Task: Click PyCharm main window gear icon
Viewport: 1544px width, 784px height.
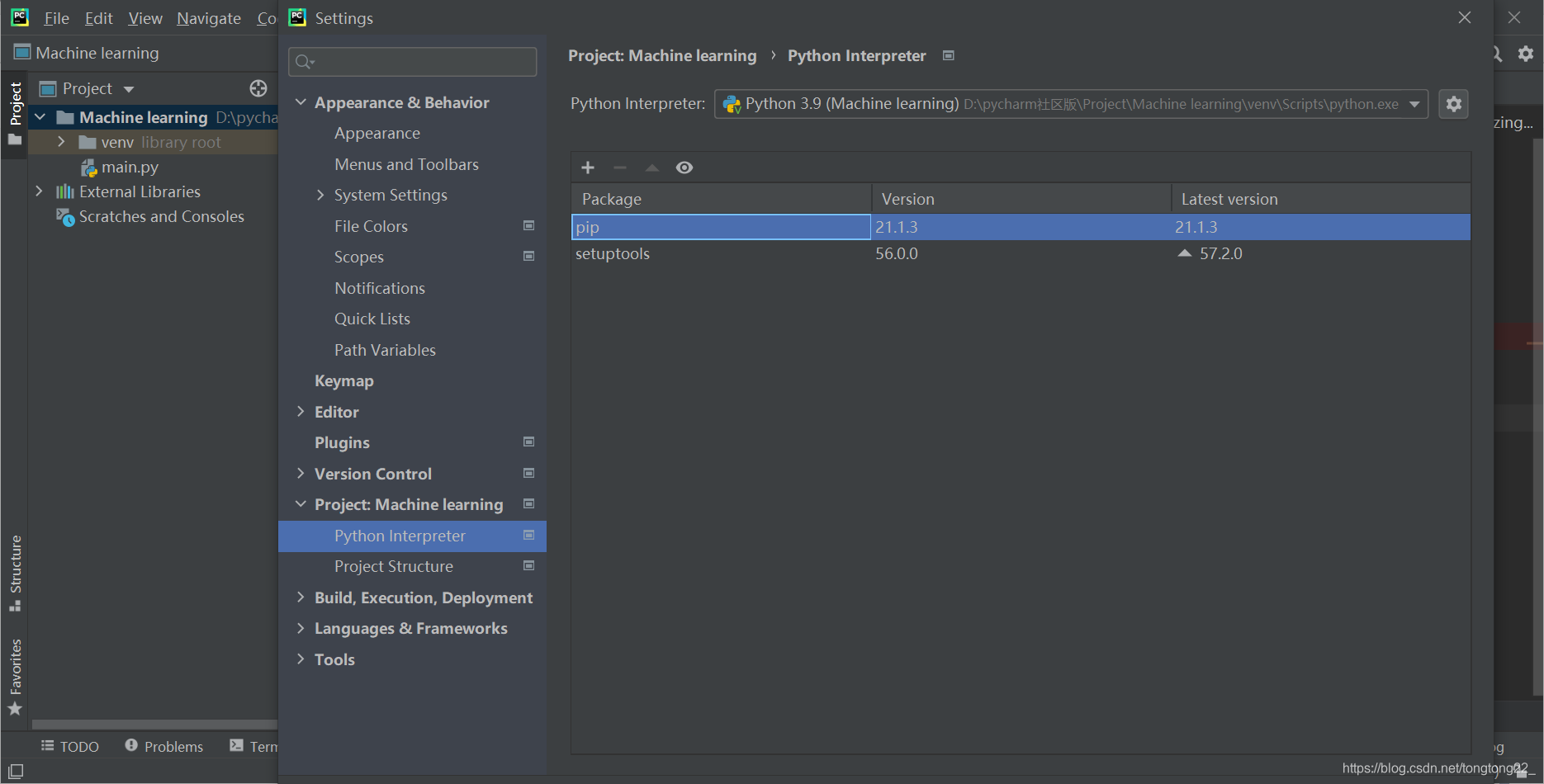Action: coord(1526,53)
